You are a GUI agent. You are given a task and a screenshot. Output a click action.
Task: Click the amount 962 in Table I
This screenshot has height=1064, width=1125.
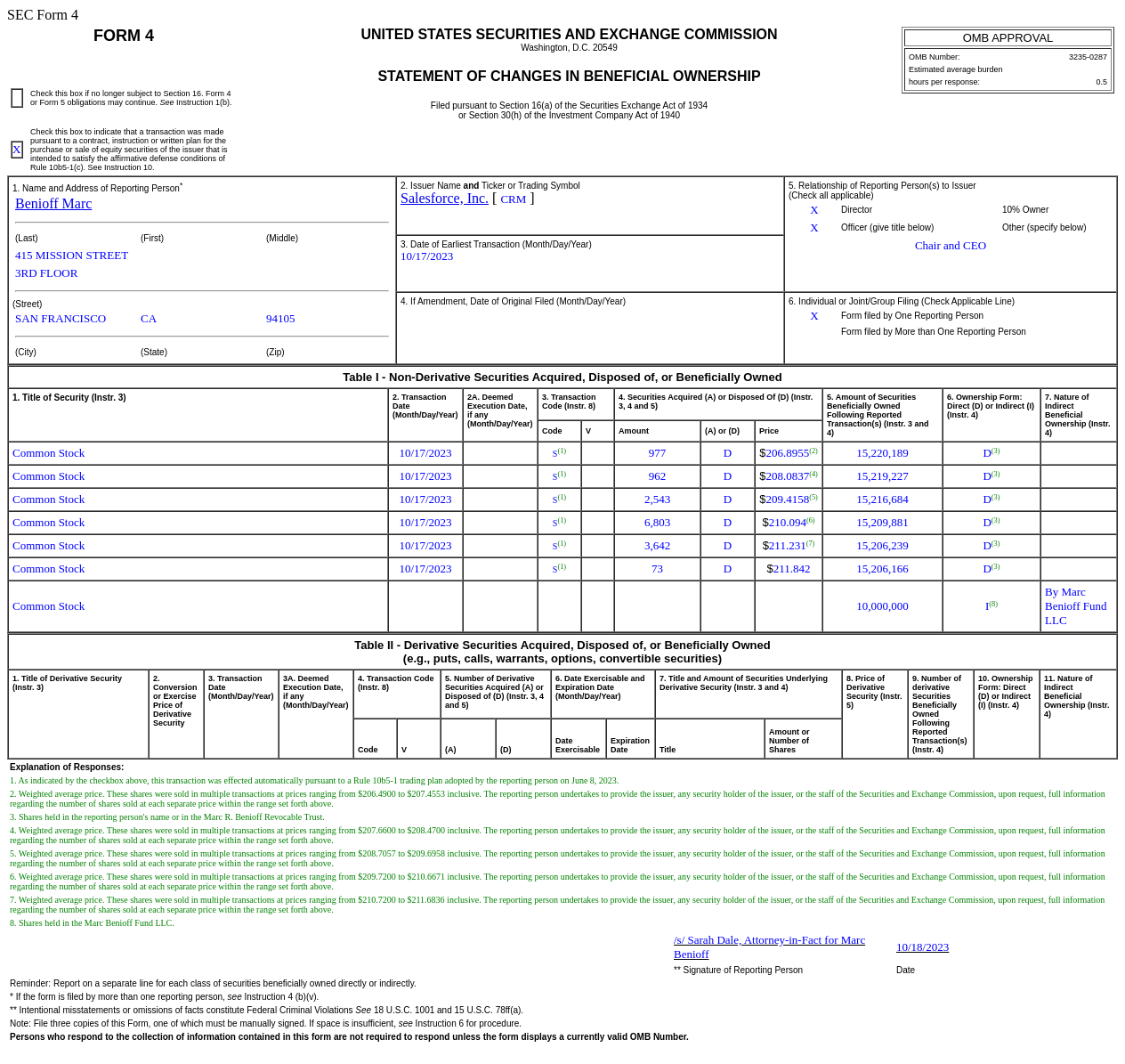click(x=657, y=476)
